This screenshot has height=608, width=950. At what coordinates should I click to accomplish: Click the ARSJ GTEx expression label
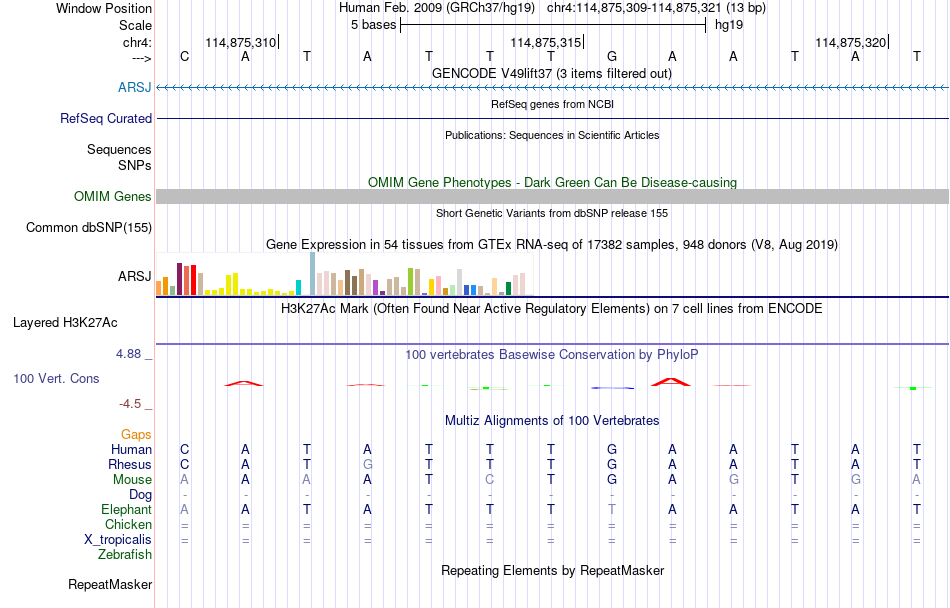(x=135, y=276)
